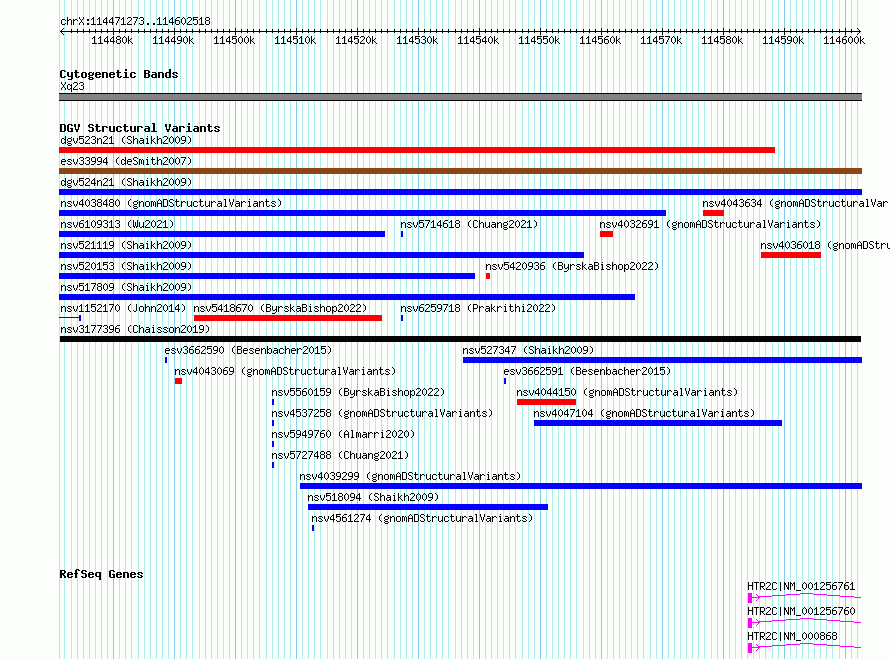This screenshot has width=890, height=659.
Task: Click the blue nsv4047104 variant bar
Action: point(658,423)
